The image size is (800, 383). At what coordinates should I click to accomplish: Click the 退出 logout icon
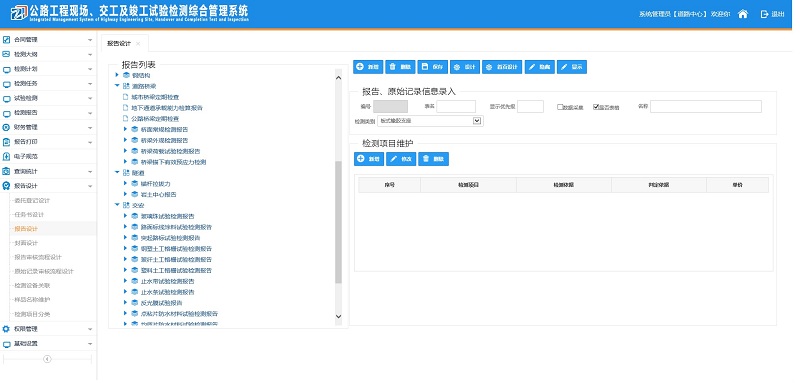coord(764,14)
